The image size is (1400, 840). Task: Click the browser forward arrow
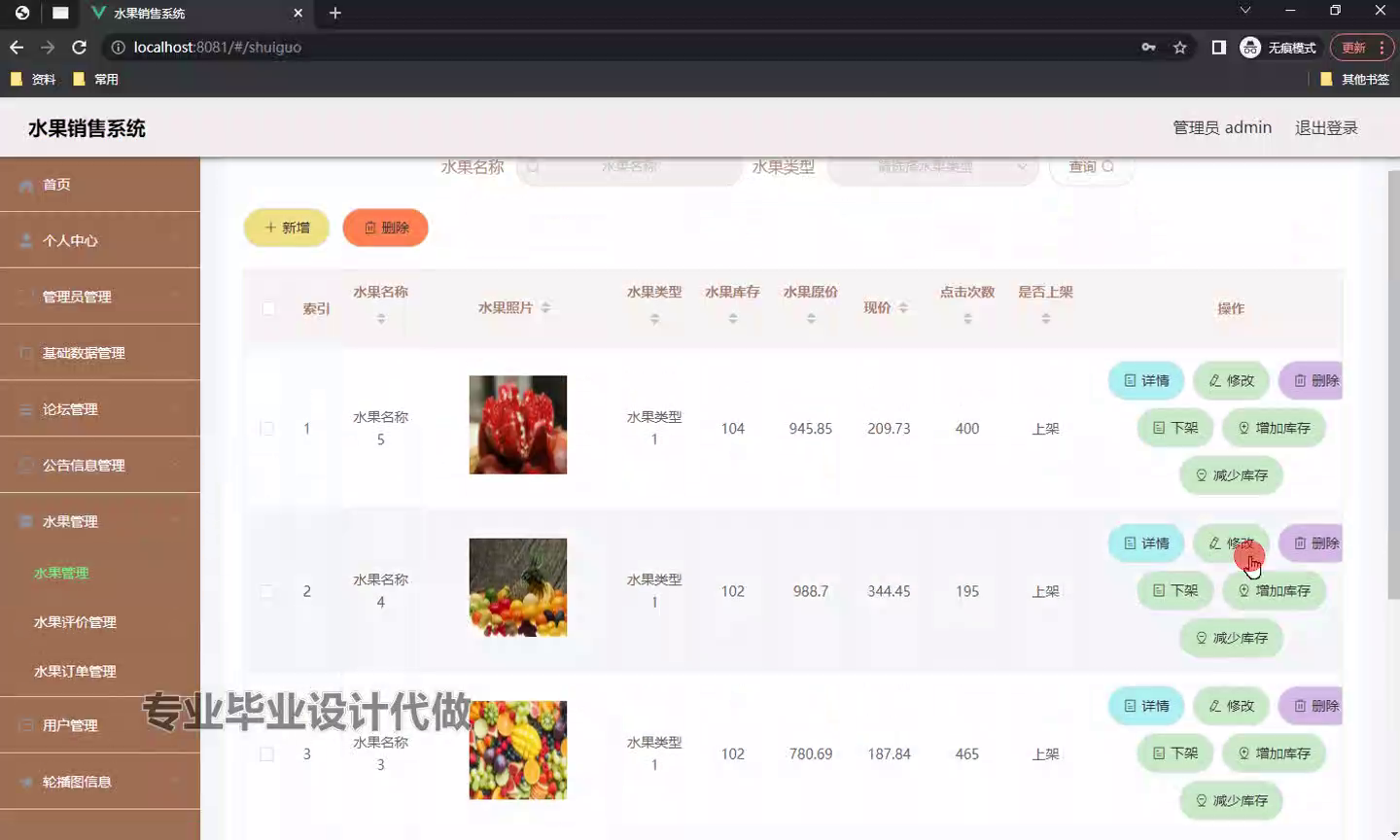pyautogui.click(x=48, y=47)
